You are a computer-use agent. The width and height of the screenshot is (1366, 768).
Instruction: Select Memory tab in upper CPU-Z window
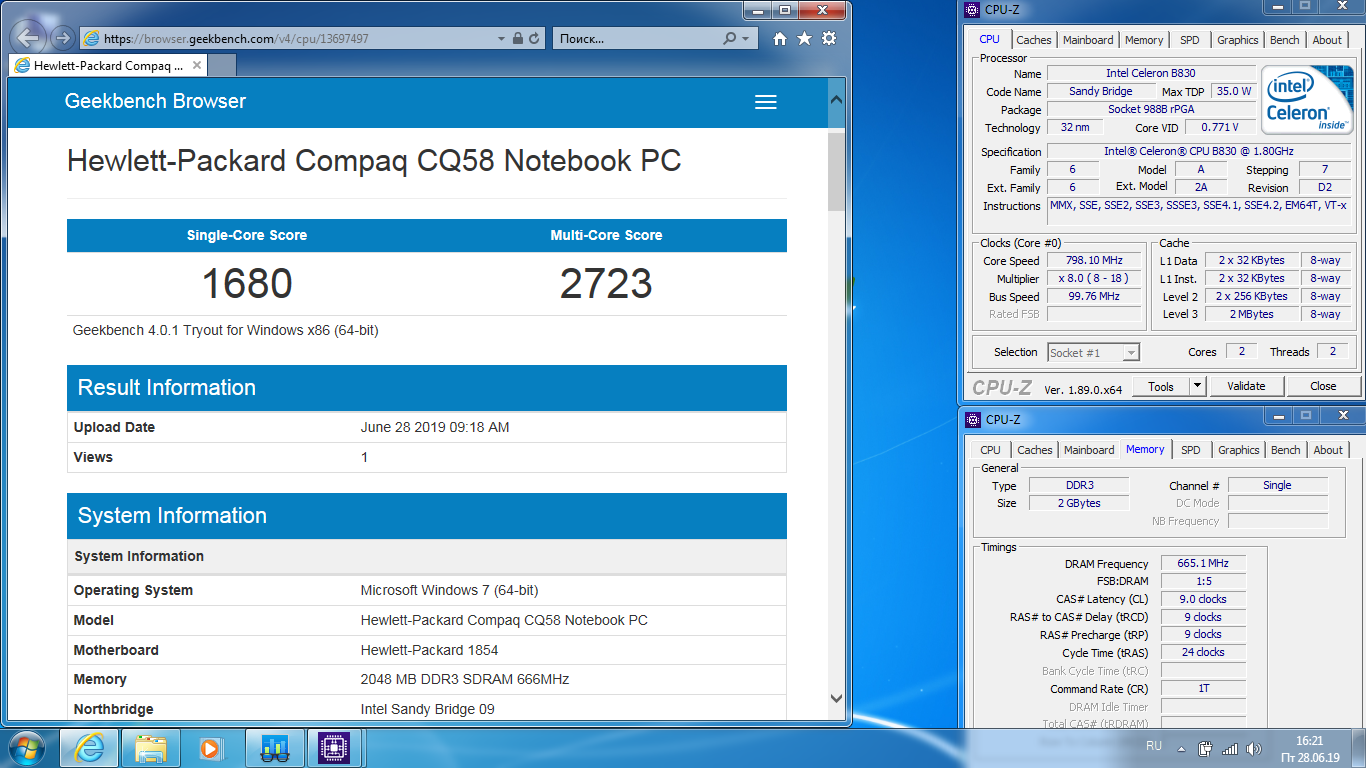(x=1144, y=40)
